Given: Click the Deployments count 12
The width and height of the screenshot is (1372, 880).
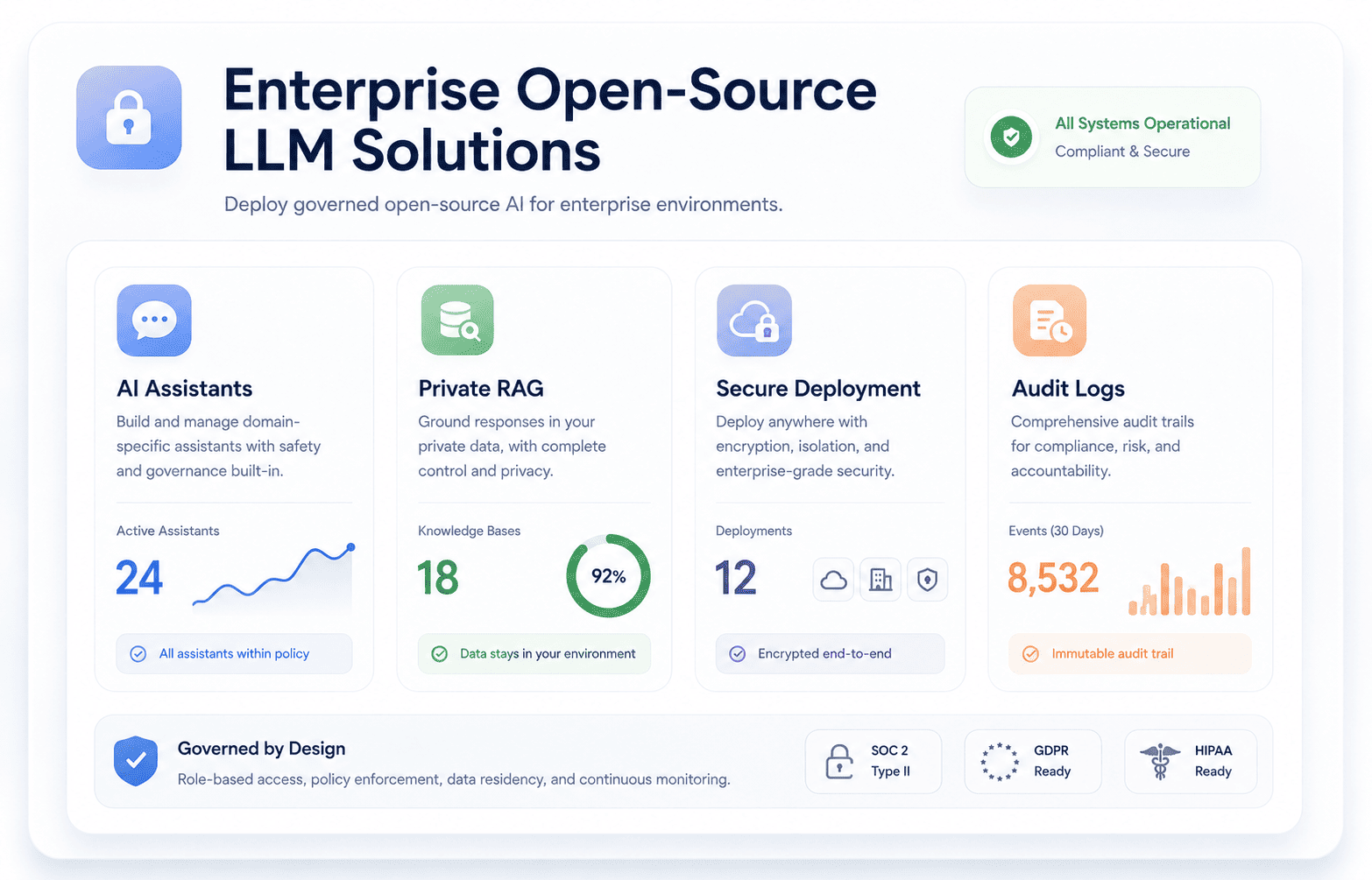Looking at the screenshot, I should tap(736, 578).
